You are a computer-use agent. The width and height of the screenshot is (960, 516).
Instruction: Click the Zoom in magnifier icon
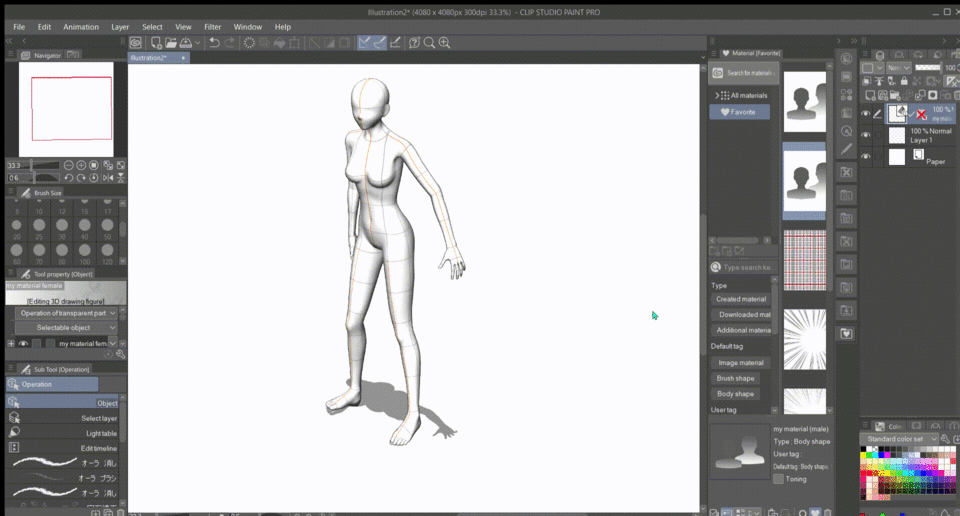click(444, 43)
